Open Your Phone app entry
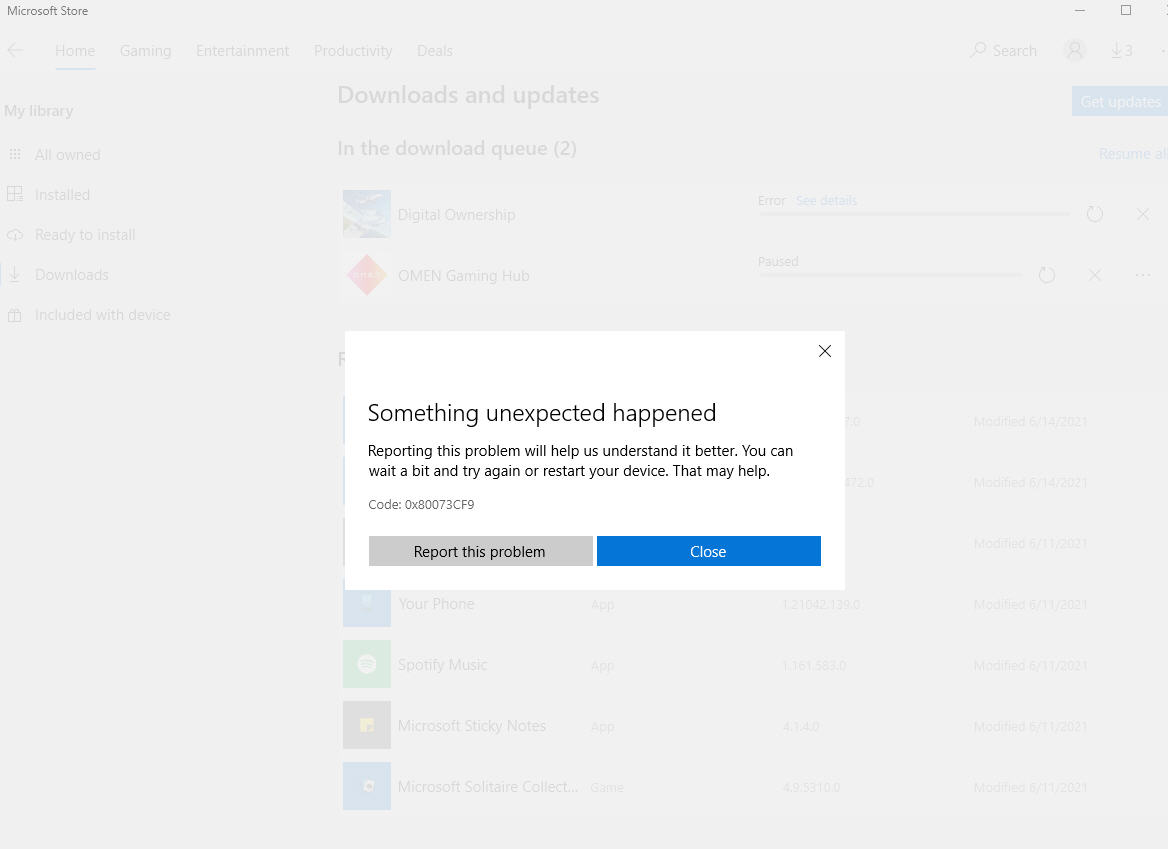 [x=436, y=604]
